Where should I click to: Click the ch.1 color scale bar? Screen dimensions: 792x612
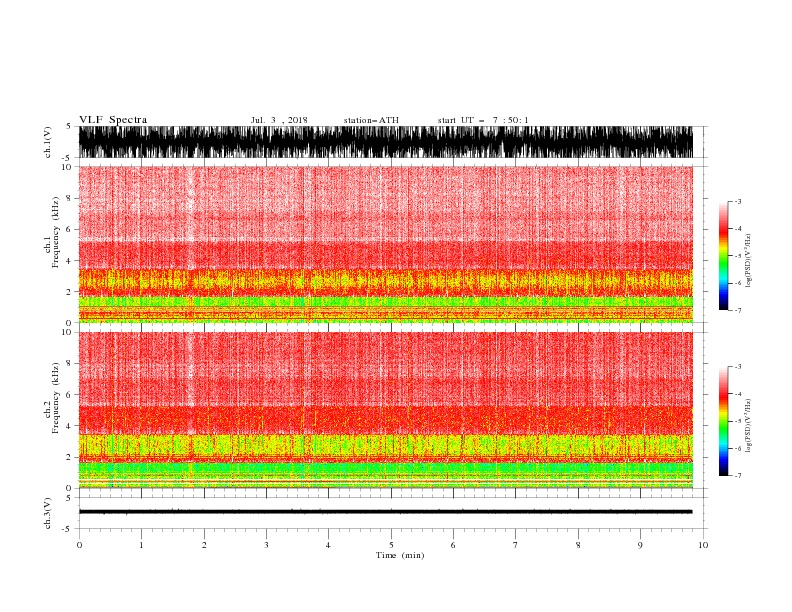click(723, 256)
